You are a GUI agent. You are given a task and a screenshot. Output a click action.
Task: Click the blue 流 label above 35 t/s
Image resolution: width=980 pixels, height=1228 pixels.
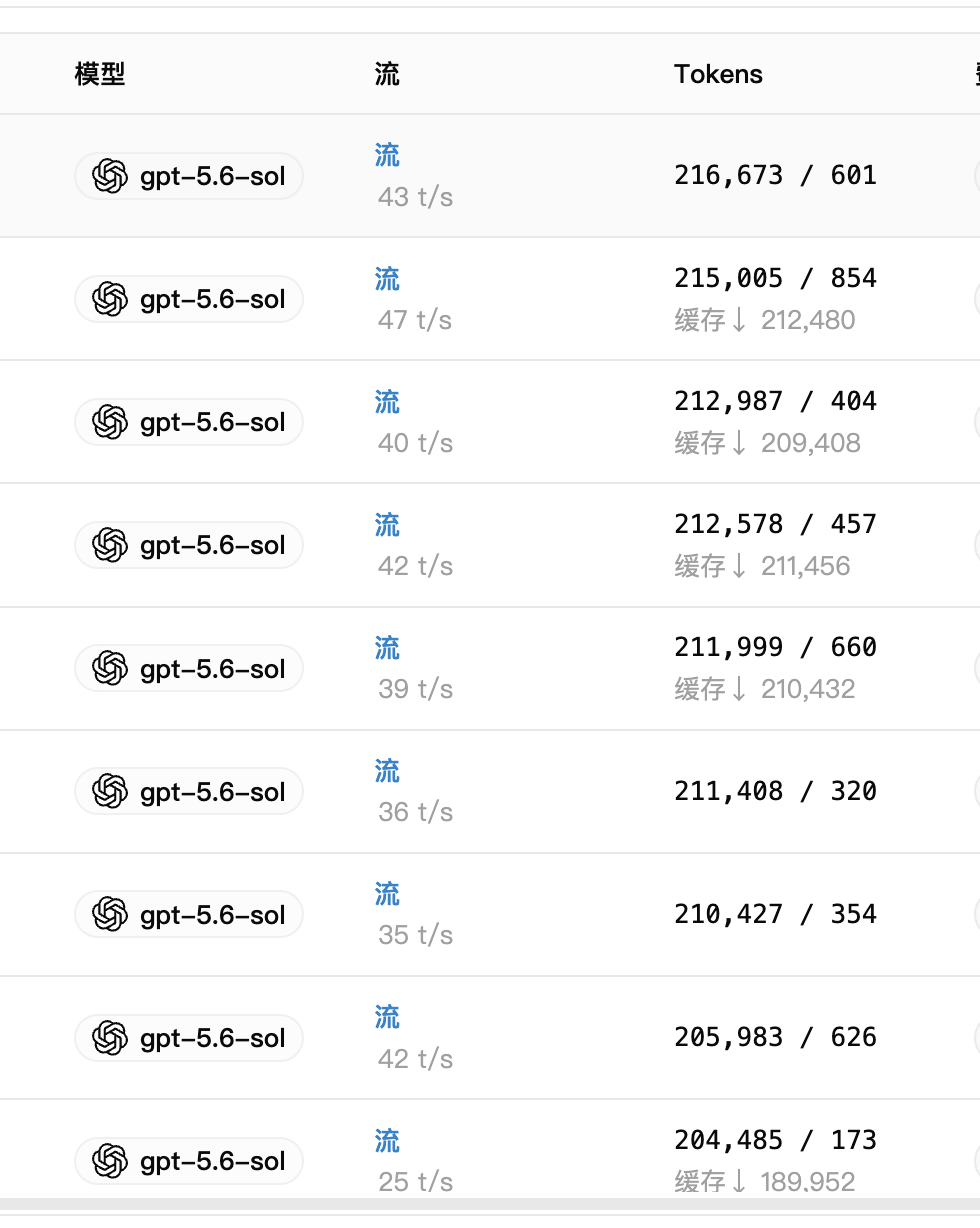[387, 894]
